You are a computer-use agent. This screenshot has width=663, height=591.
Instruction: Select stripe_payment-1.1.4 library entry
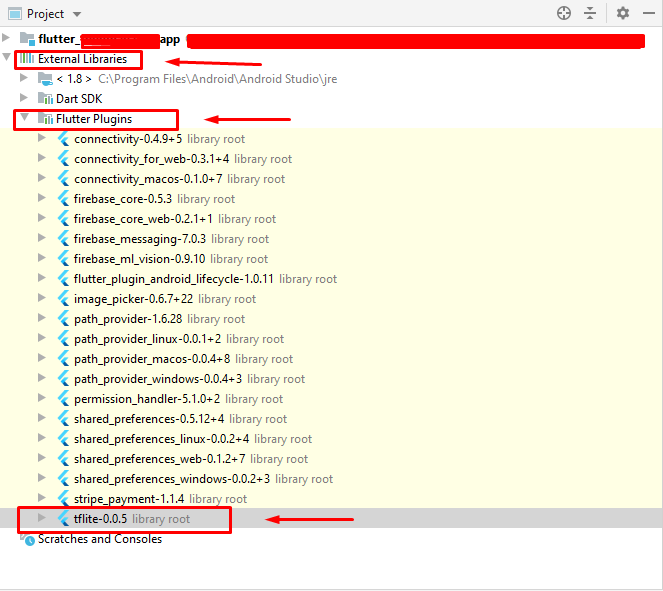coord(129,499)
